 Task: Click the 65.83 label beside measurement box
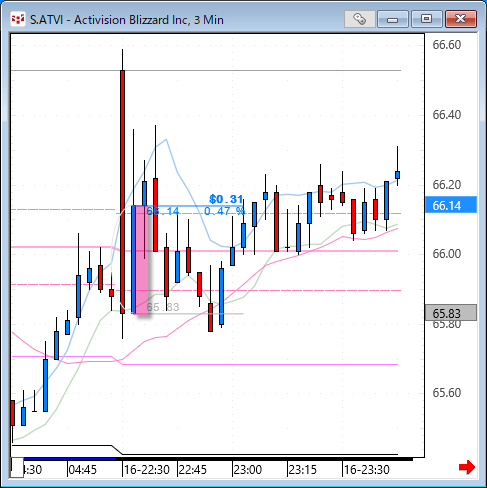click(x=163, y=307)
